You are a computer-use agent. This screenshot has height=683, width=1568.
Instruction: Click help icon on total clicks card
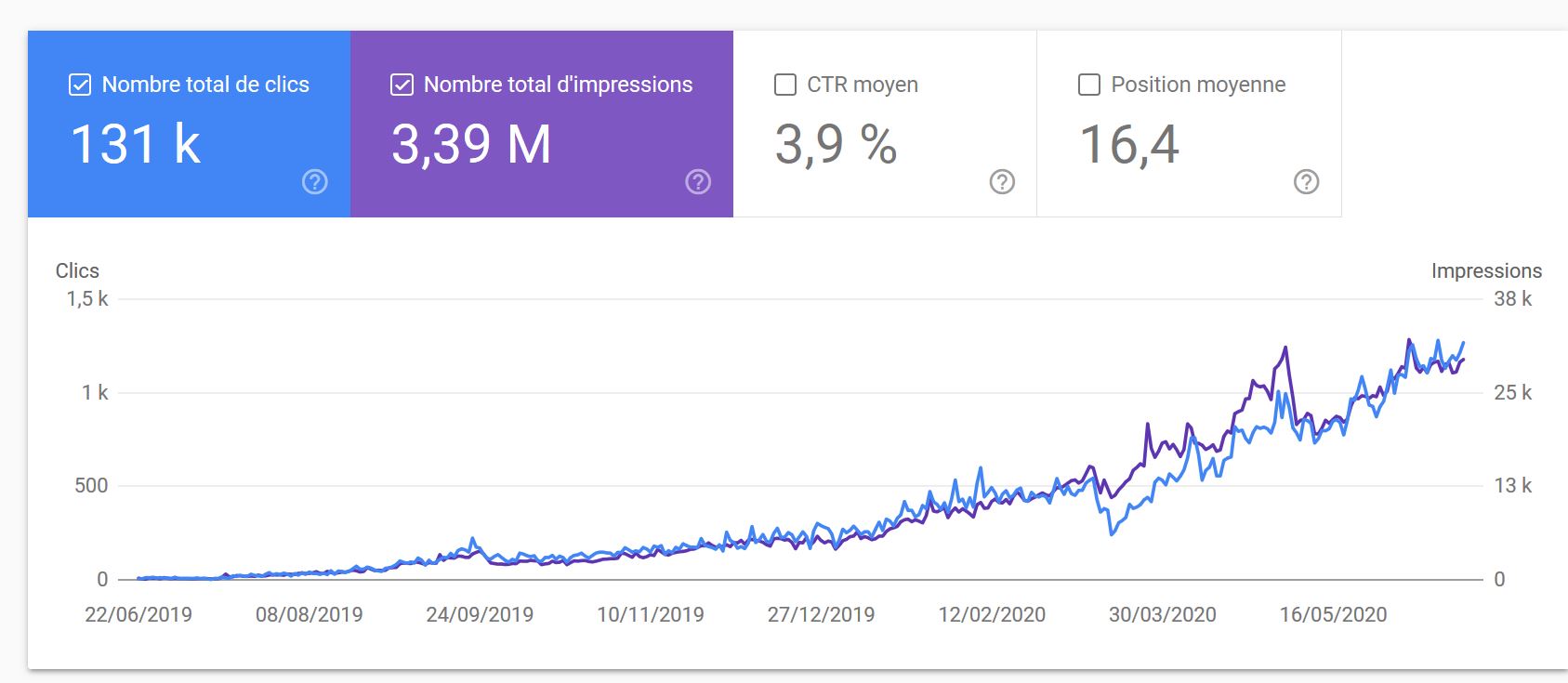pos(315,182)
